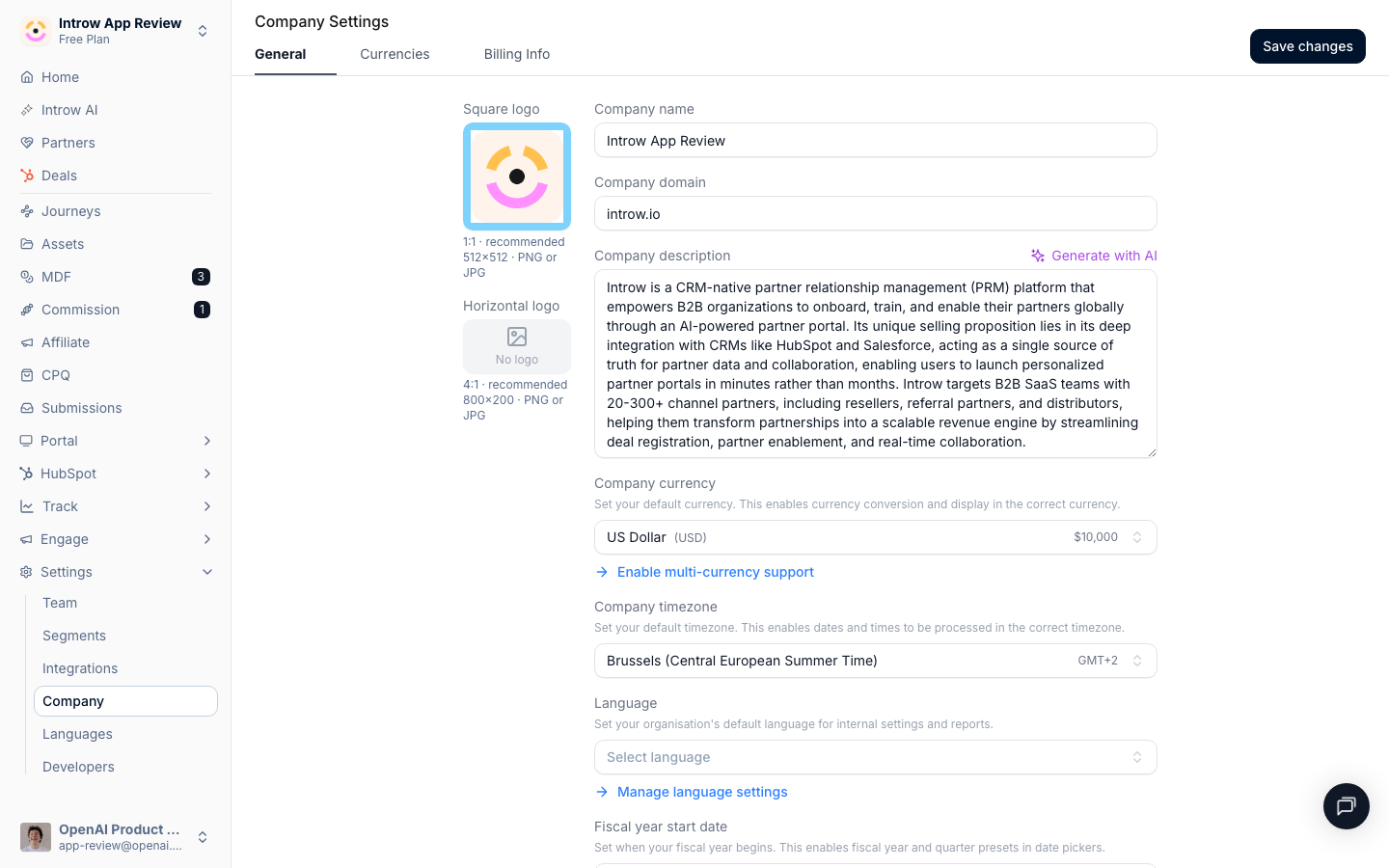The height and width of the screenshot is (868, 1389).
Task: Switch to the Currencies tab
Action: click(395, 54)
